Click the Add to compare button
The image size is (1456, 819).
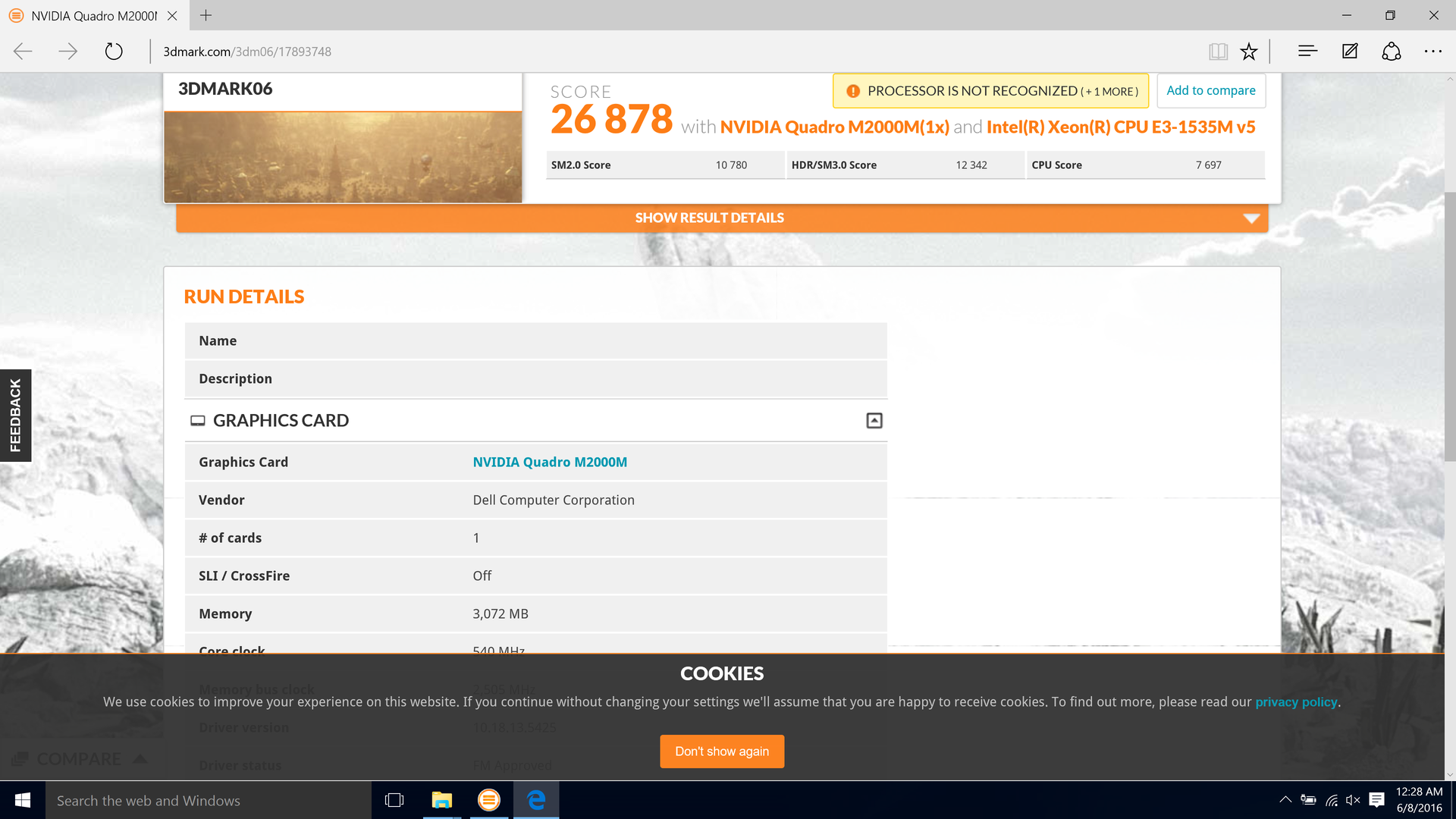(1210, 90)
